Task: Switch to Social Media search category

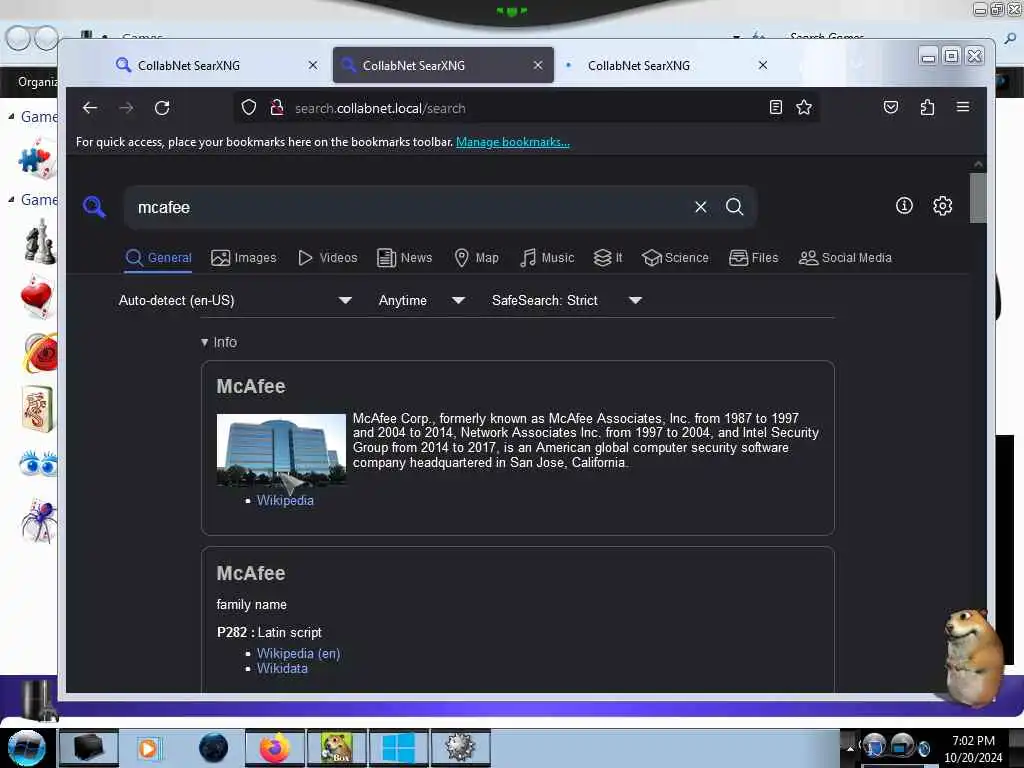Action: click(x=845, y=258)
